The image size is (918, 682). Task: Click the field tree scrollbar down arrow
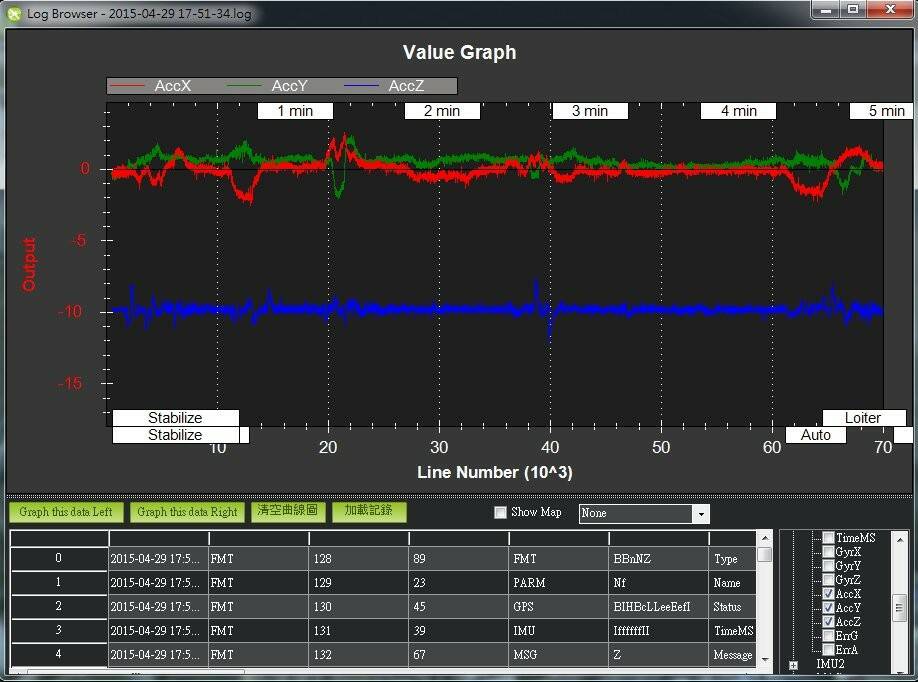click(x=900, y=672)
